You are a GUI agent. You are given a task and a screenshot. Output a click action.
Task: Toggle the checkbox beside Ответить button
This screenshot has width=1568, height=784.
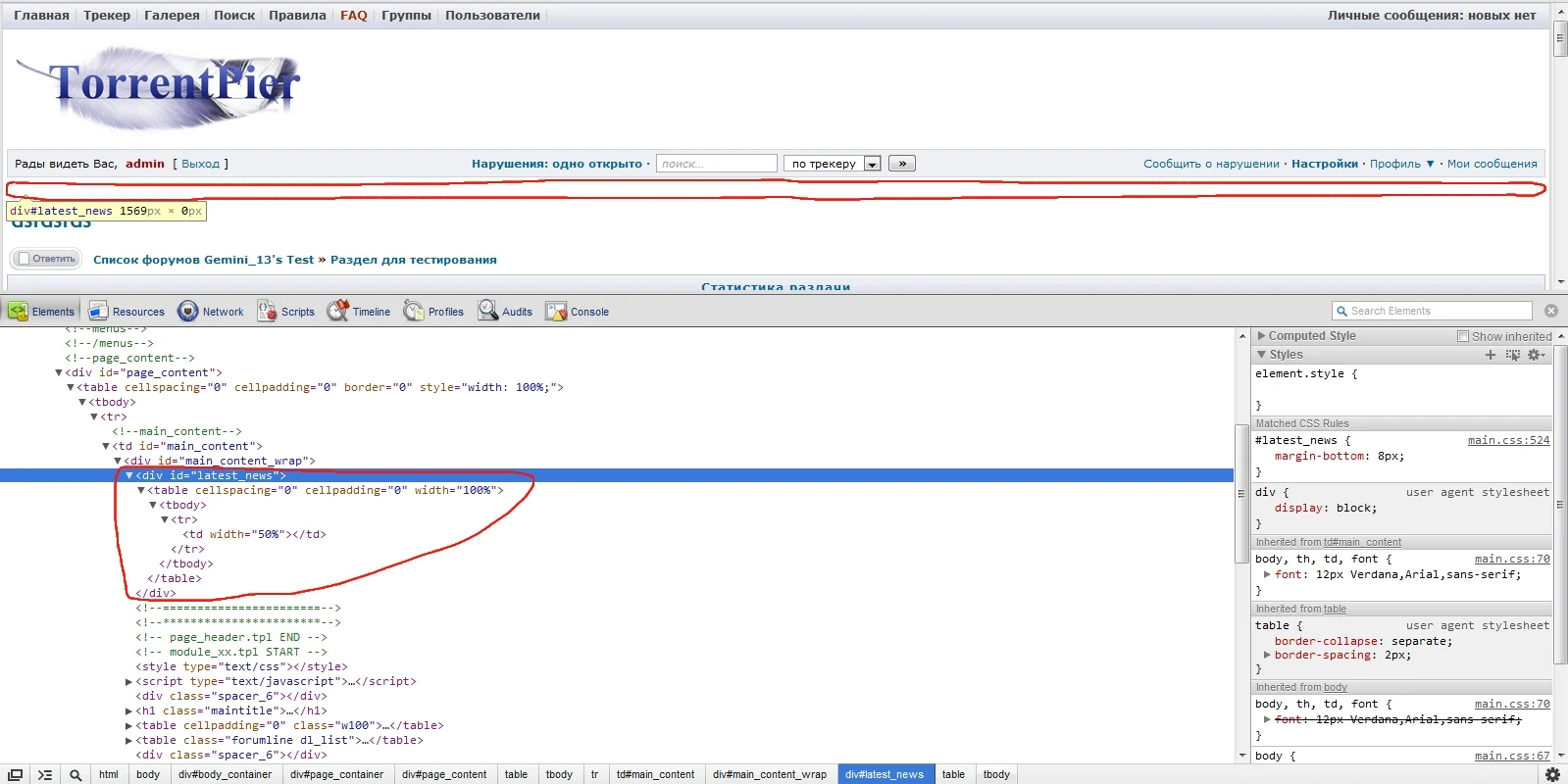pos(24,259)
